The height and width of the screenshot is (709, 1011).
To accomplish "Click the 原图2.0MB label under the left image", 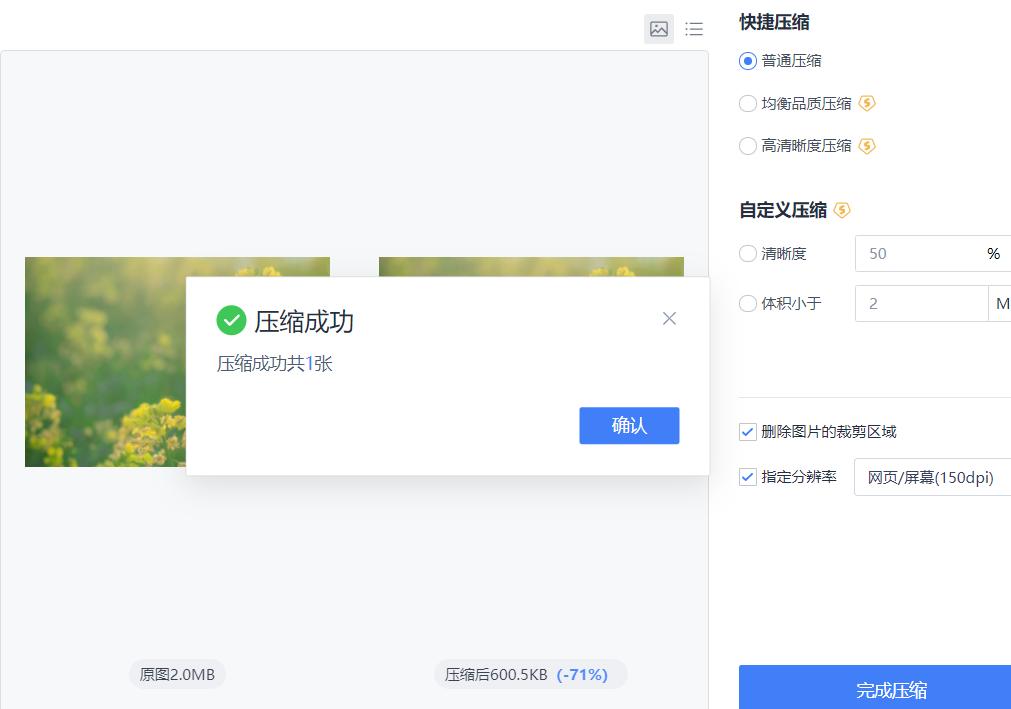I will [x=177, y=674].
